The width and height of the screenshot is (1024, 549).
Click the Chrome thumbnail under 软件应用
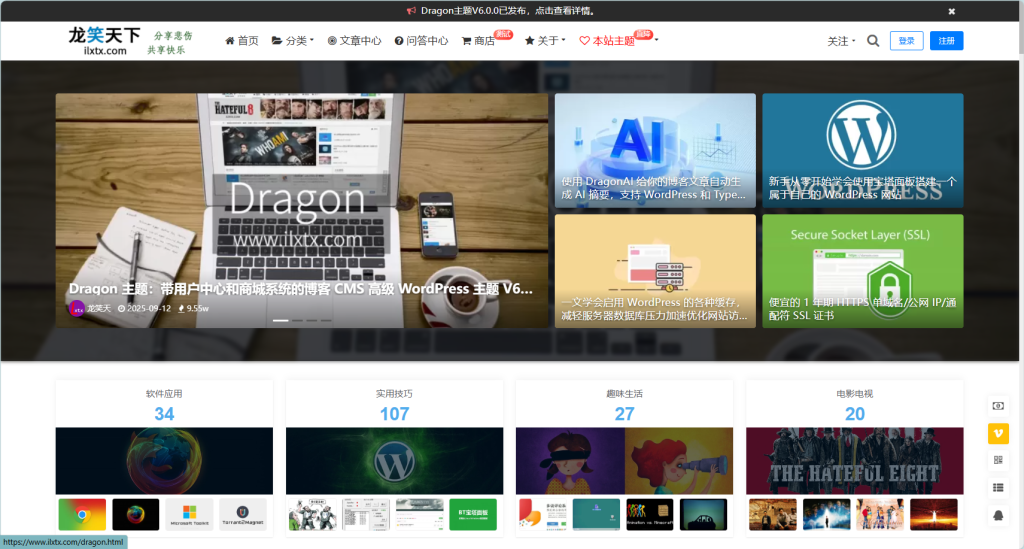[82, 514]
